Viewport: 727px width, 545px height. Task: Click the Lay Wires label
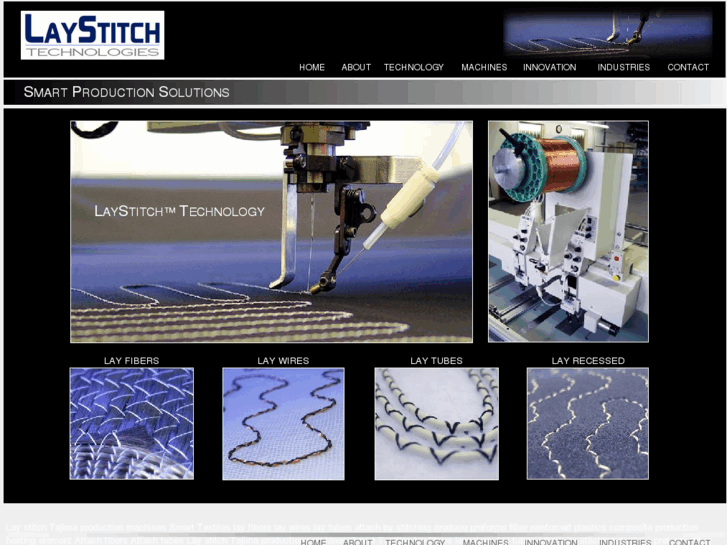click(x=283, y=360)
